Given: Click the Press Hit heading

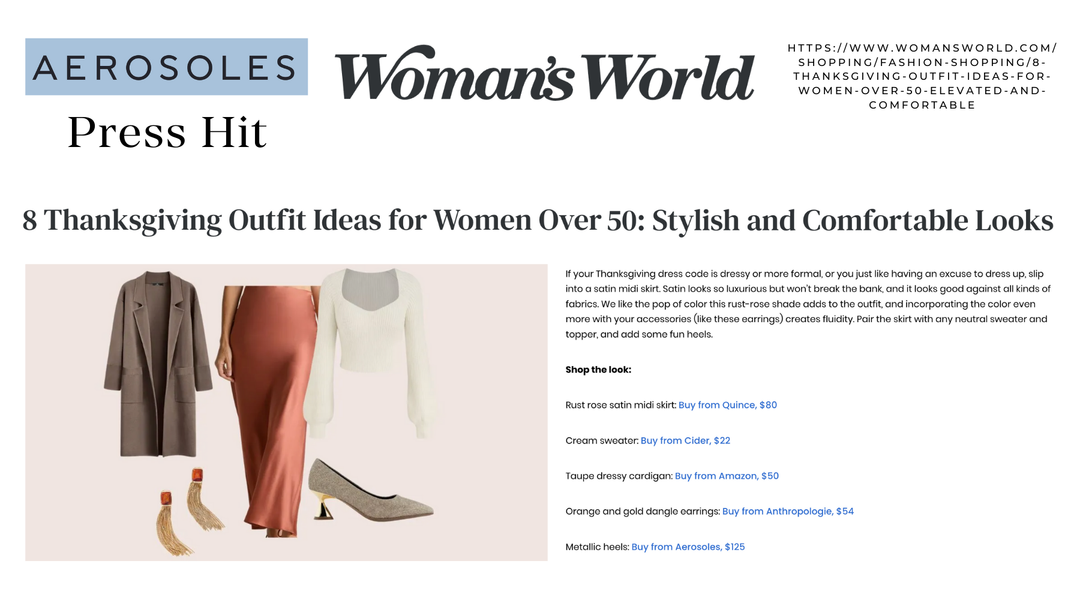Looking at the screenshot, I should coord(167,132).
